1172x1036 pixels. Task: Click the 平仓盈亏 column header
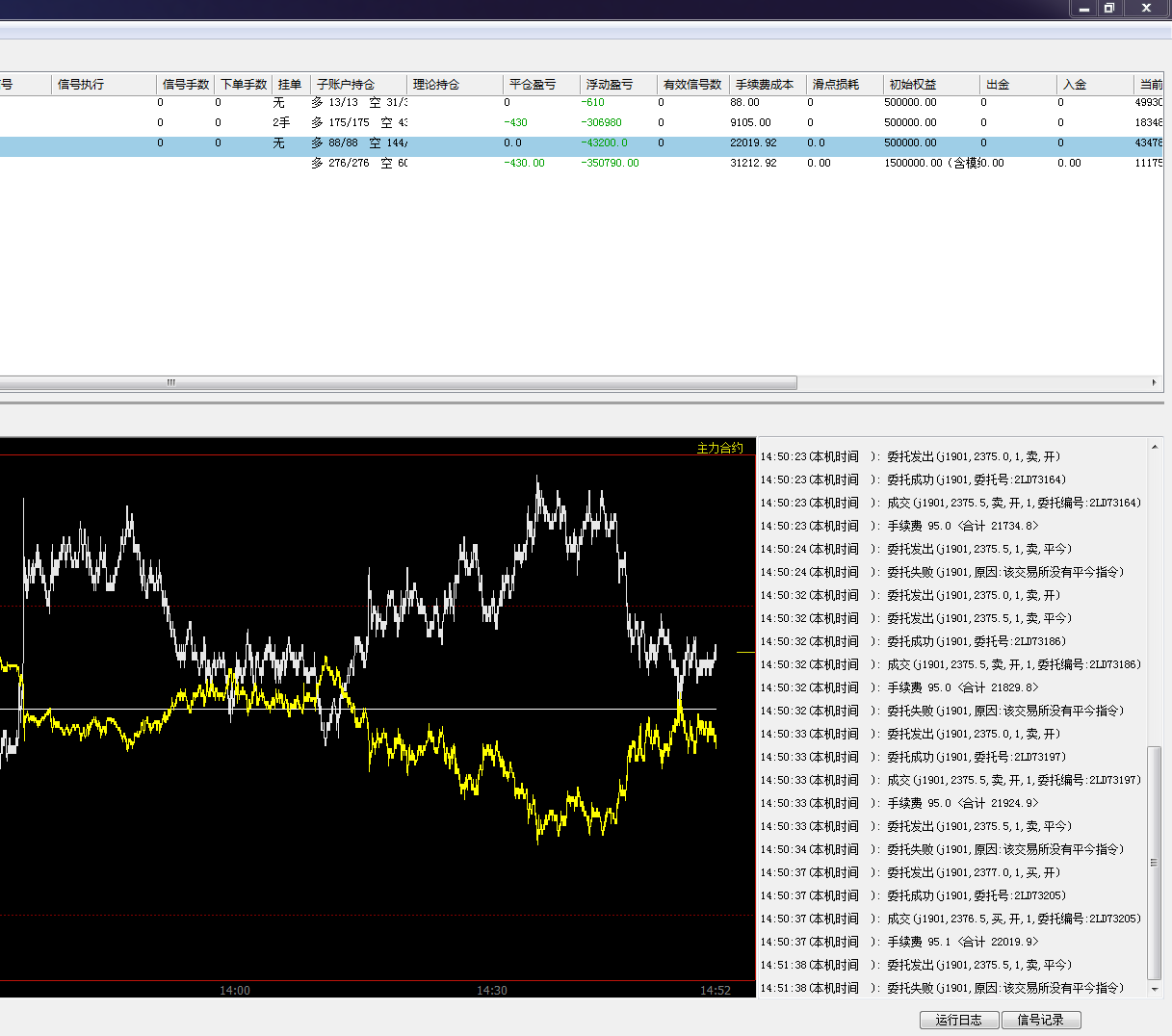533,85
